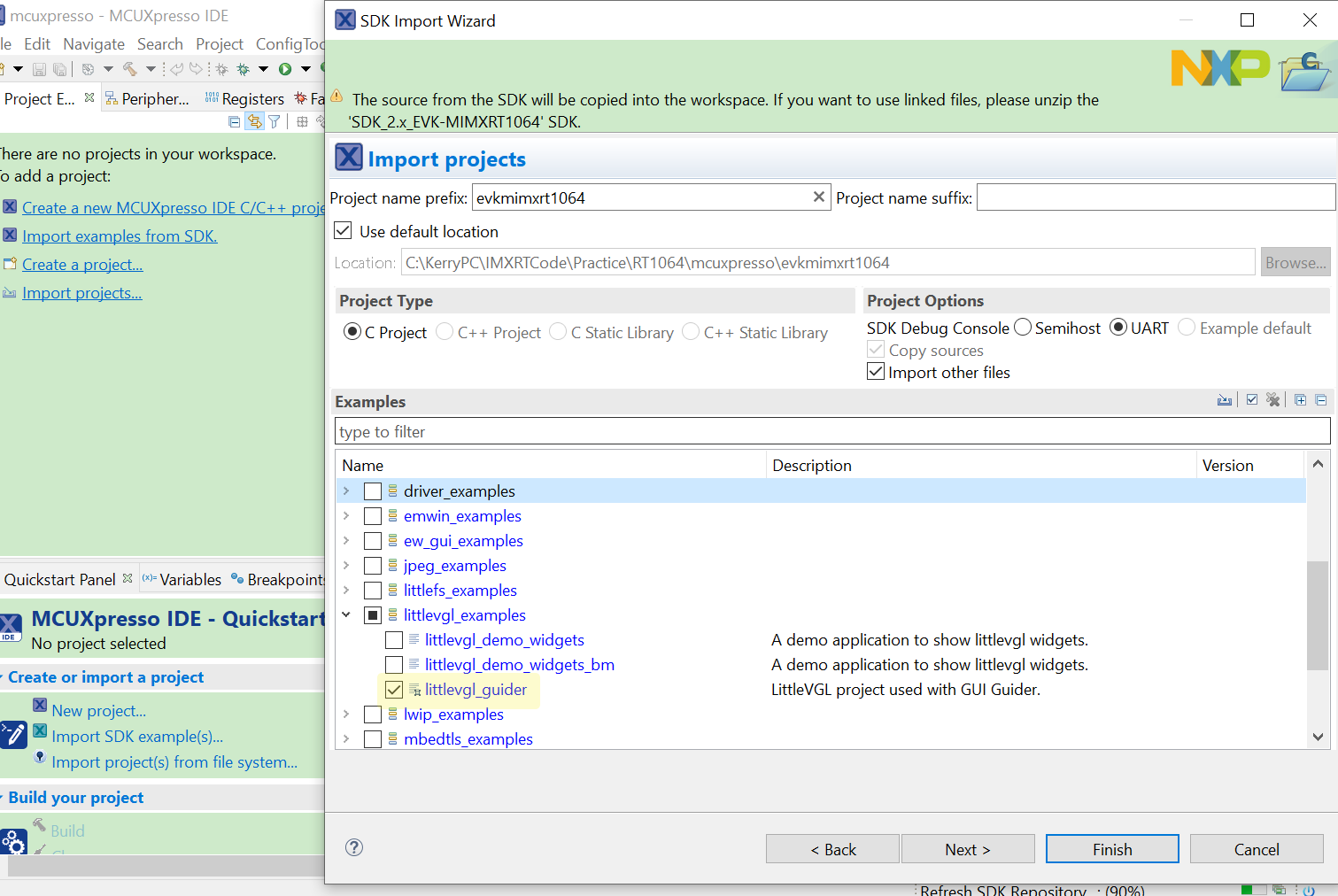Select all examples via checkmark toolbar icon
This screenshot has height=896, width=1338.
(x=1251, y=399)
